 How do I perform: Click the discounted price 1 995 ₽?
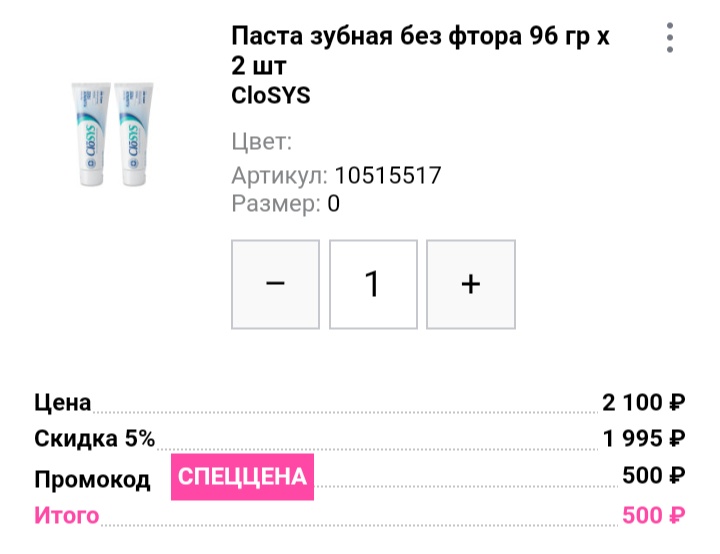[643, 438]
